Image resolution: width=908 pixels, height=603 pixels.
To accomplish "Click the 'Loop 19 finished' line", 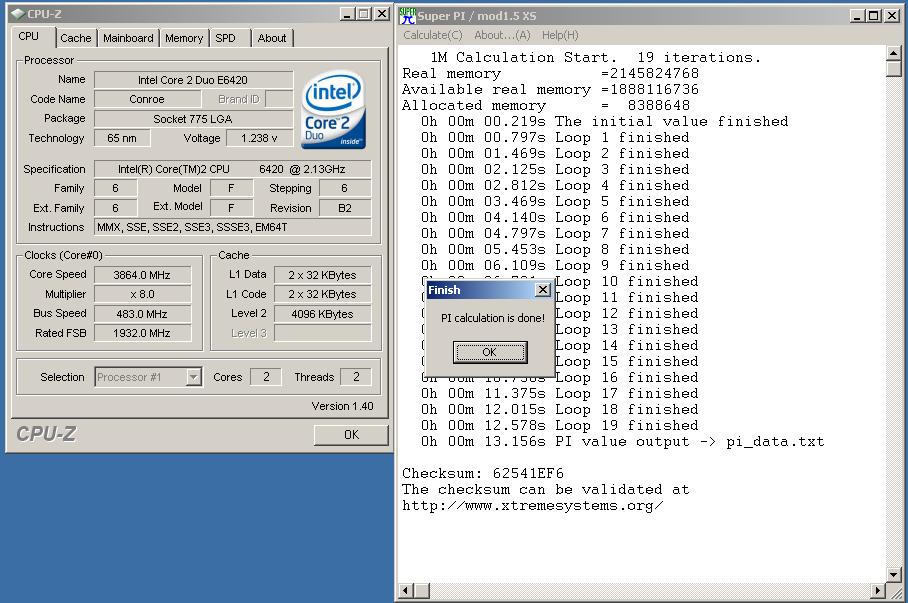I will tap(559, 425).
